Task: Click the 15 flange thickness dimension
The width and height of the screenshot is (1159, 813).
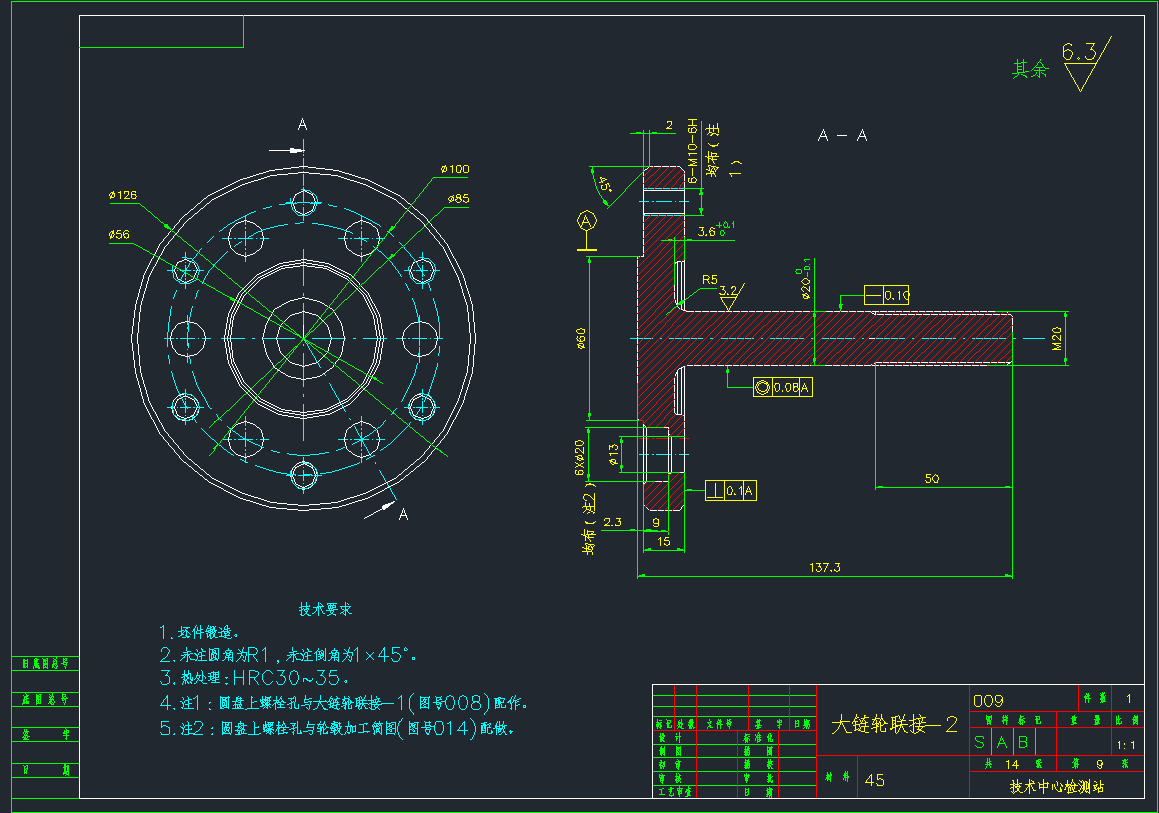Action: tap(664, 542)
